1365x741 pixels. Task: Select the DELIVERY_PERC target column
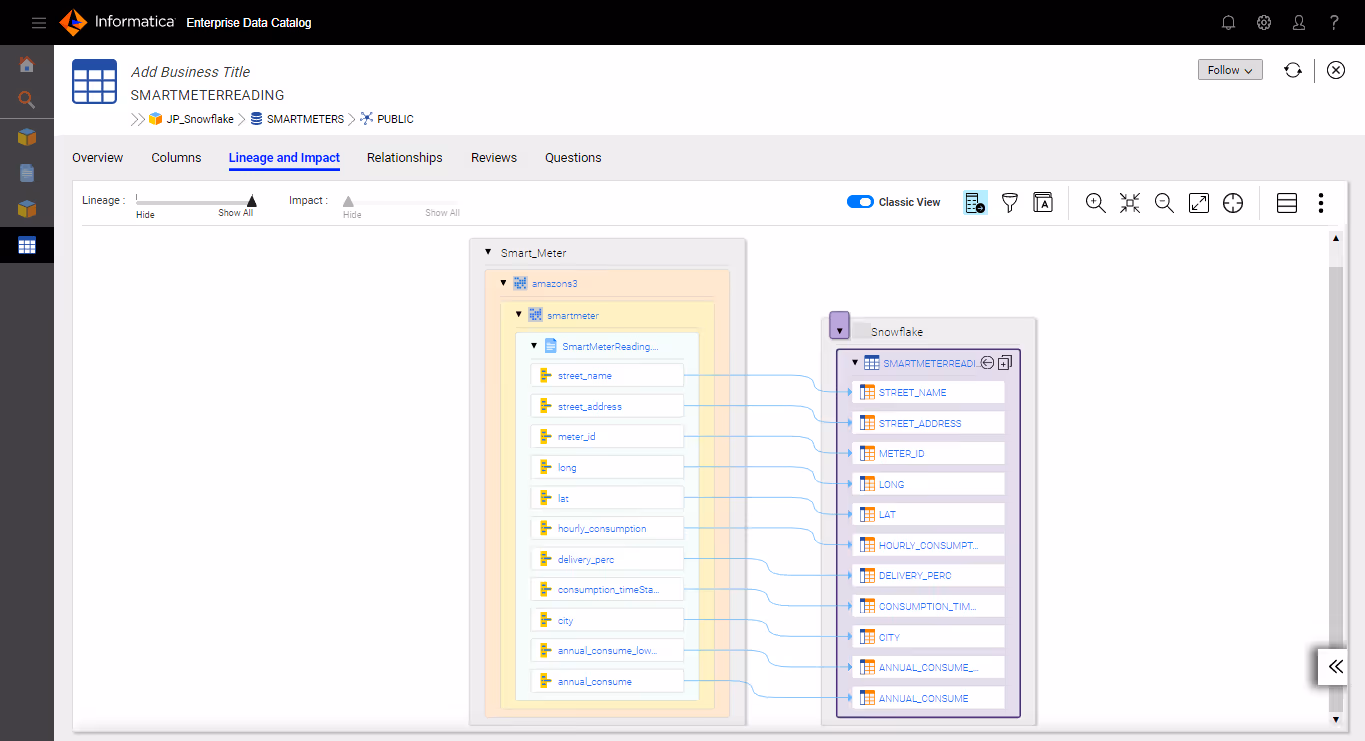[928, 575]
